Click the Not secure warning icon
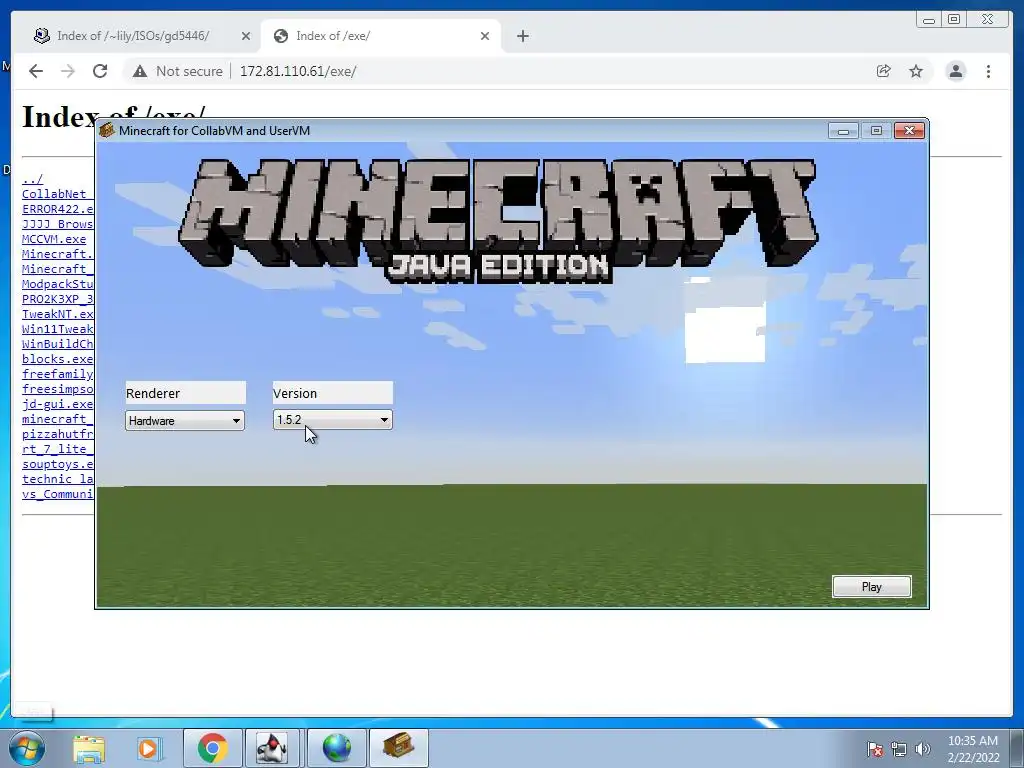This screenshot has height=768, width=1024. pos(140,71)
